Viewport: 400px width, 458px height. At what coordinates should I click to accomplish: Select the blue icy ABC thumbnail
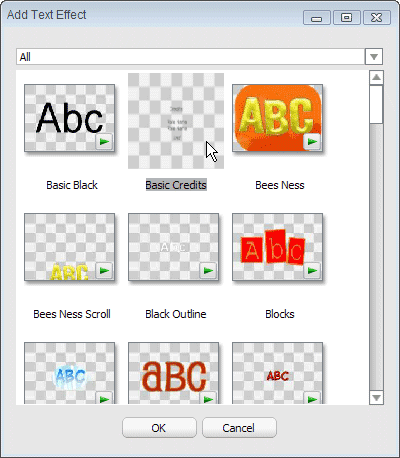70,373
